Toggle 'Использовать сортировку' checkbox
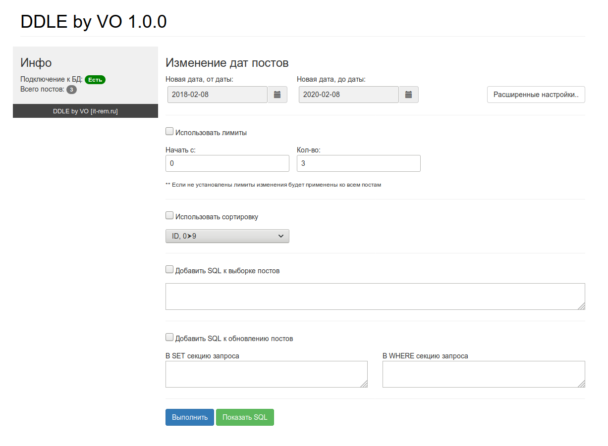Image resolution: width=608 pixels, height=446 pixels. (169, 215)
